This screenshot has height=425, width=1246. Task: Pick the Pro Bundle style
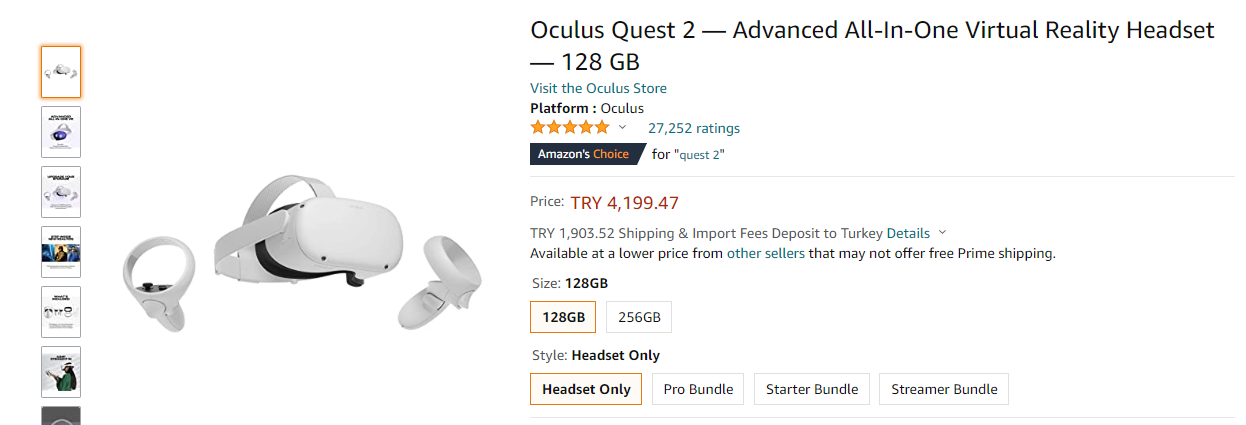coord(698,389)
